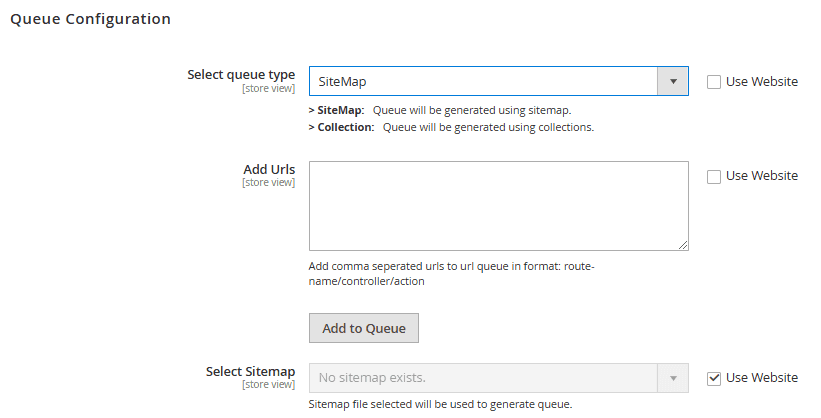Click the arrow icon on the SiteMap dropdown
This screenshot has width=821, height=418.
coord(673,81)
